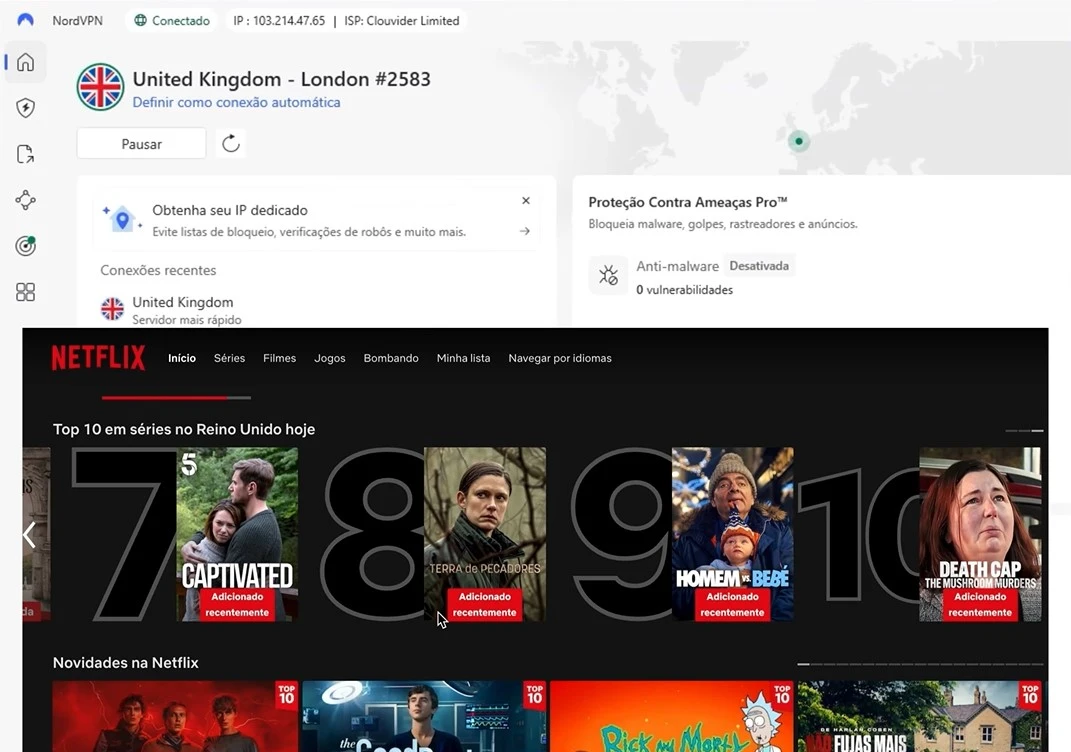Open Minha lista in Netflix

[463, 358]
